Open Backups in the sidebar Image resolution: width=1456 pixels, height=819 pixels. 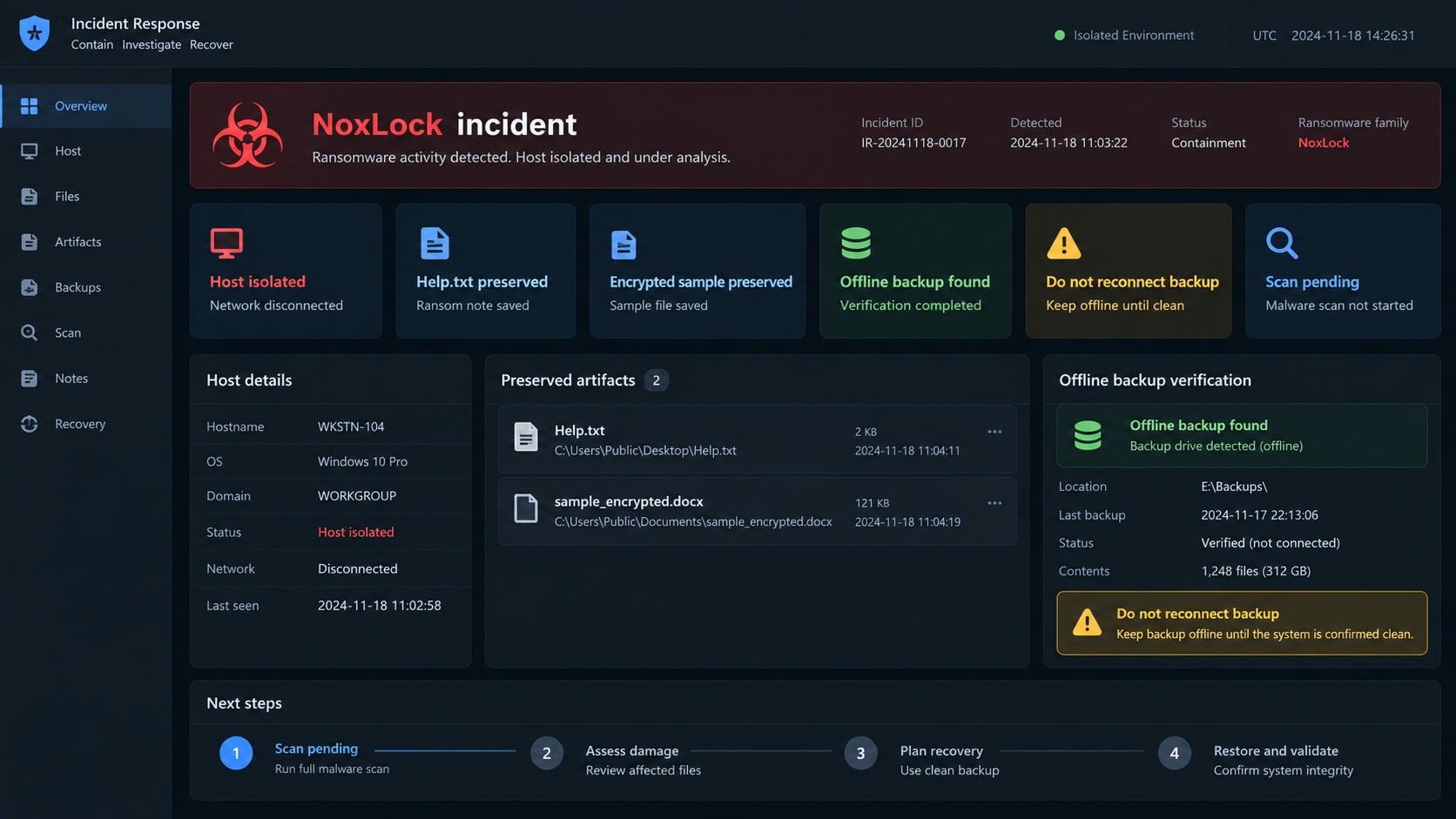[85, 287]
